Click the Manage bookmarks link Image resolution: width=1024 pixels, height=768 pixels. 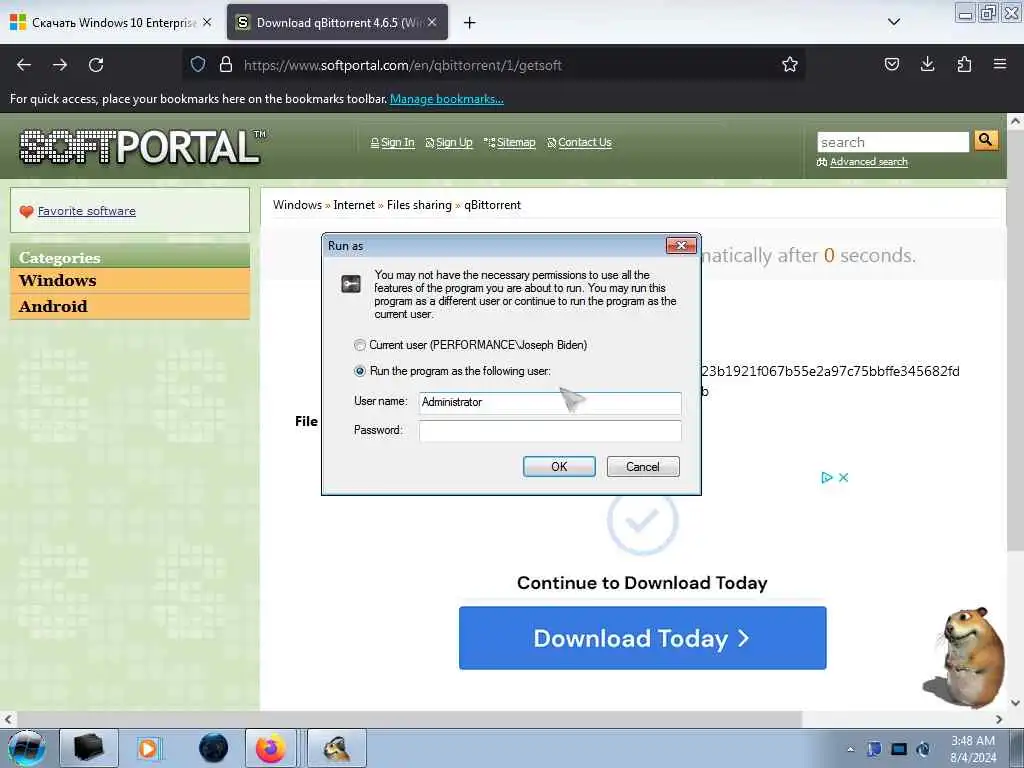click(447, 99)
